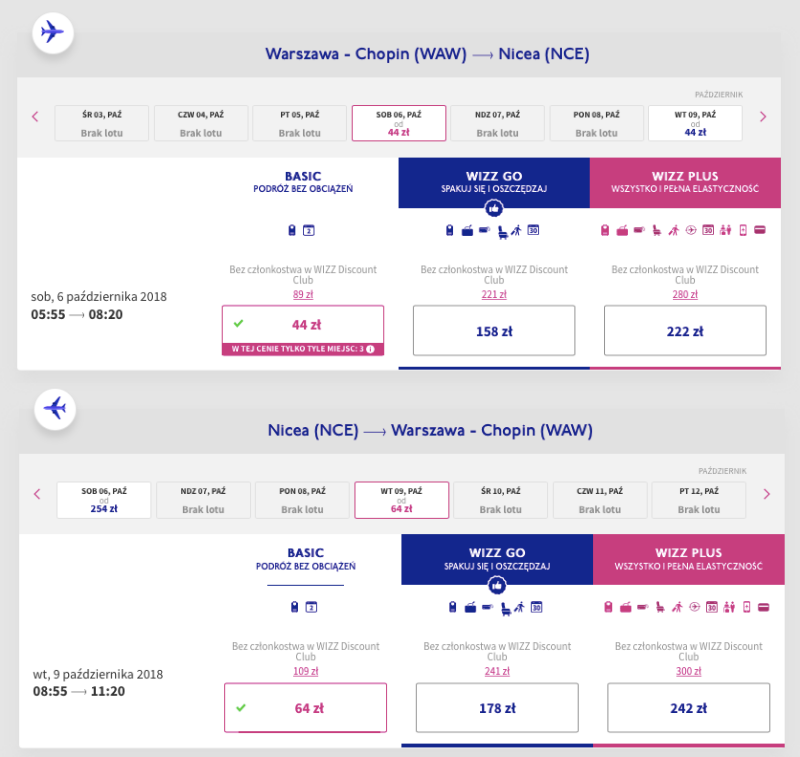Click the 'Nicea (NCE) → Warszawa - Chopin (WAW)' heading
This screenshot has height=757, width=800.
tap(430, 430)
